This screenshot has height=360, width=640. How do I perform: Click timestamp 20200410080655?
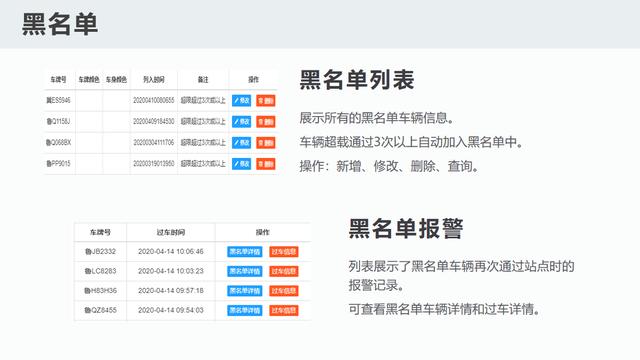[x=153, y=100]
